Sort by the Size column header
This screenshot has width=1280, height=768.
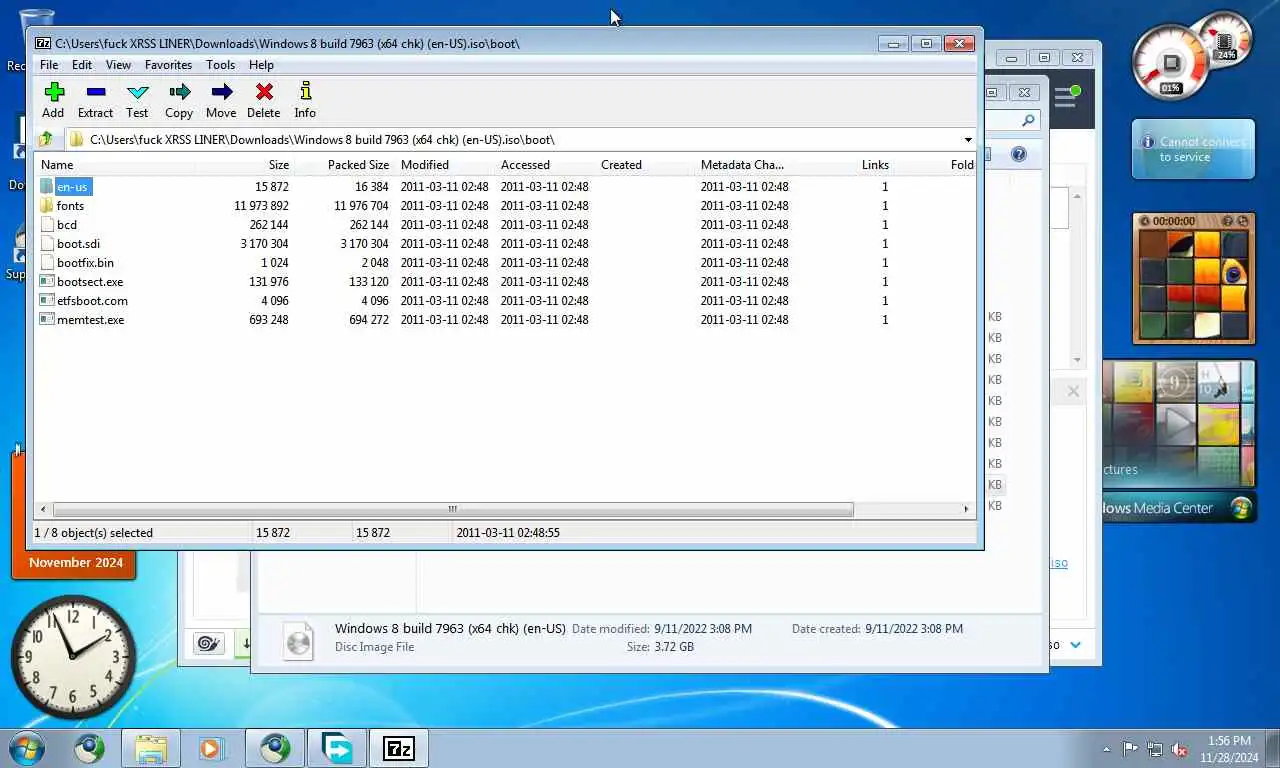(243, 165)
